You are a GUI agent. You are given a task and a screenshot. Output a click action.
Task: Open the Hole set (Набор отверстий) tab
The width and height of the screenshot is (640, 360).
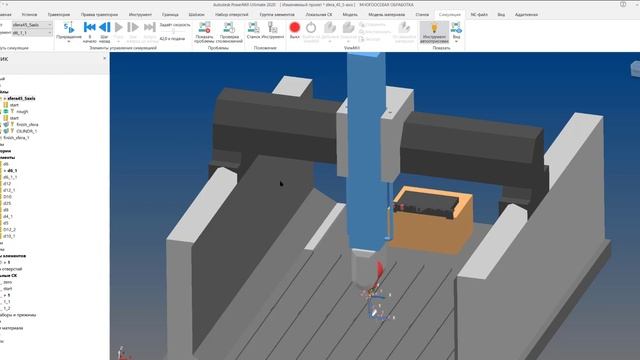pyautogui.click(x=231, y=15)
